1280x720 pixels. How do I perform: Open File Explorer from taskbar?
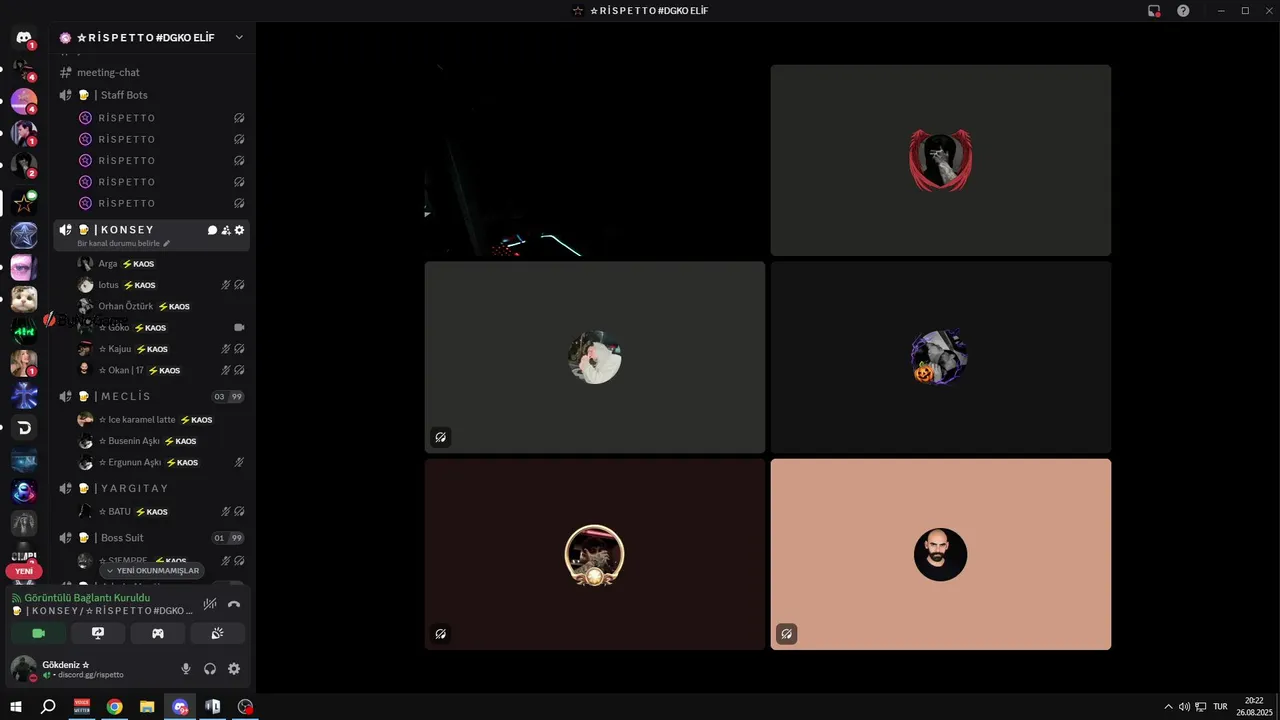pyautogui.click(x=147, y=707)
